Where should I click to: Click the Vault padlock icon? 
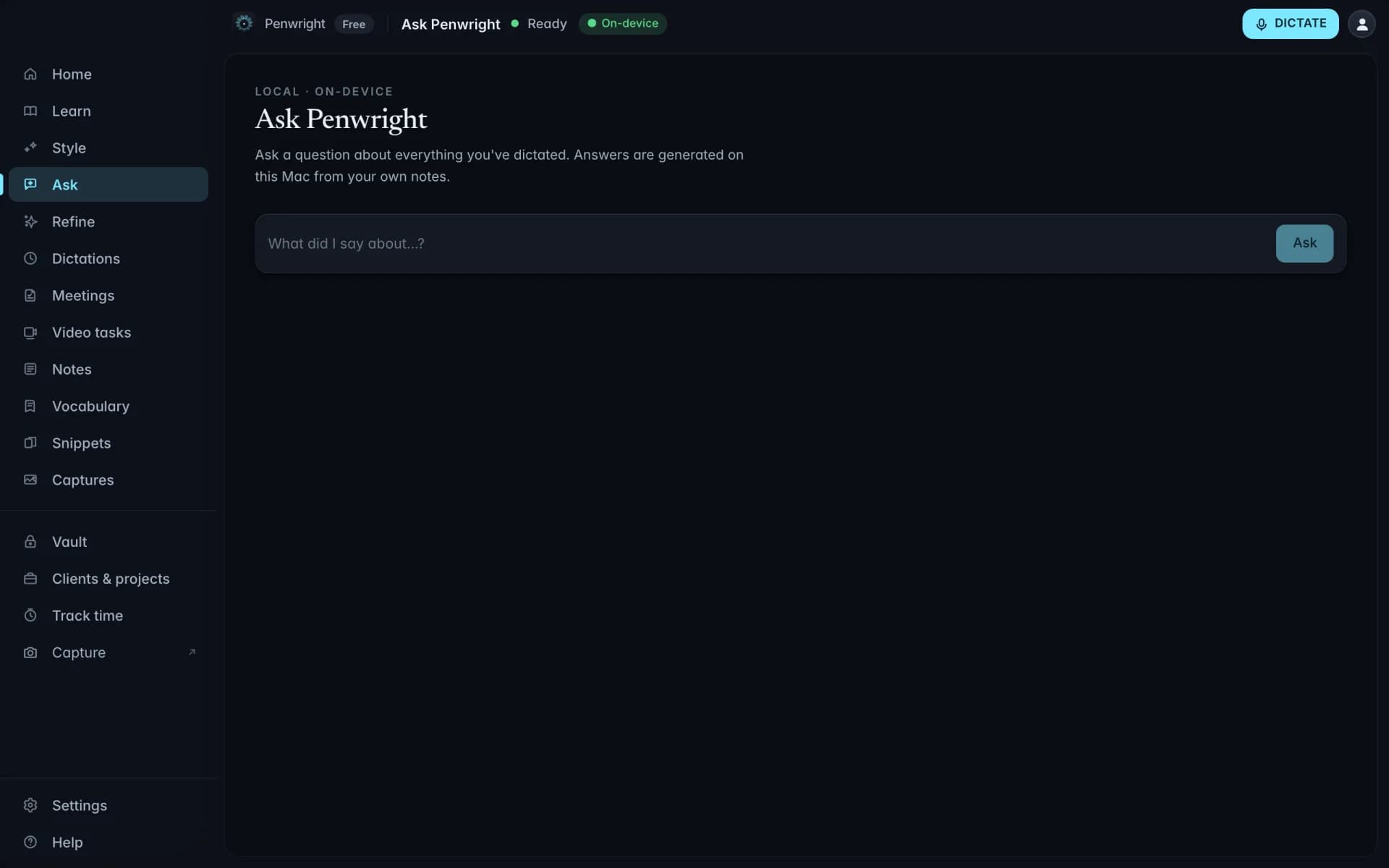pos(30,542)
